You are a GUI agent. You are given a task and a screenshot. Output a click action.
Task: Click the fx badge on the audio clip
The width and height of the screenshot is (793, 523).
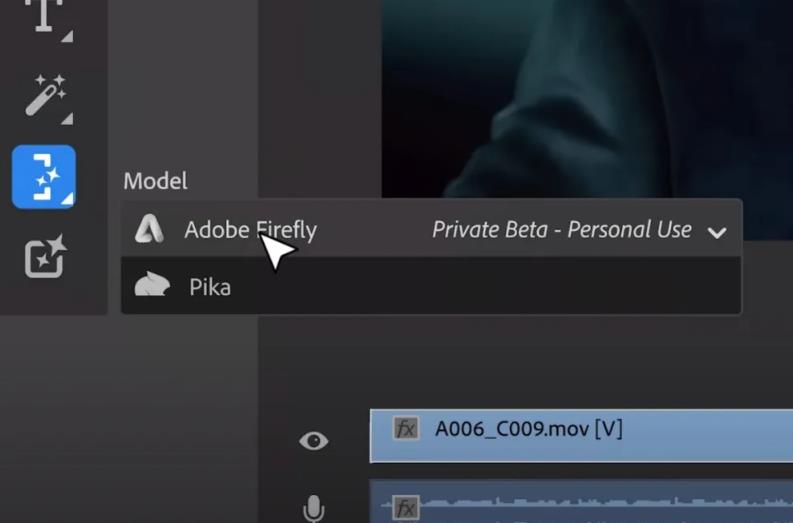(406, 507)
